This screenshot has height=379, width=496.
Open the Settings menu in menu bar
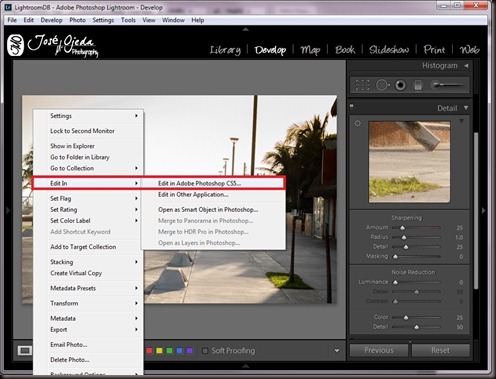(x=103, y=20)
